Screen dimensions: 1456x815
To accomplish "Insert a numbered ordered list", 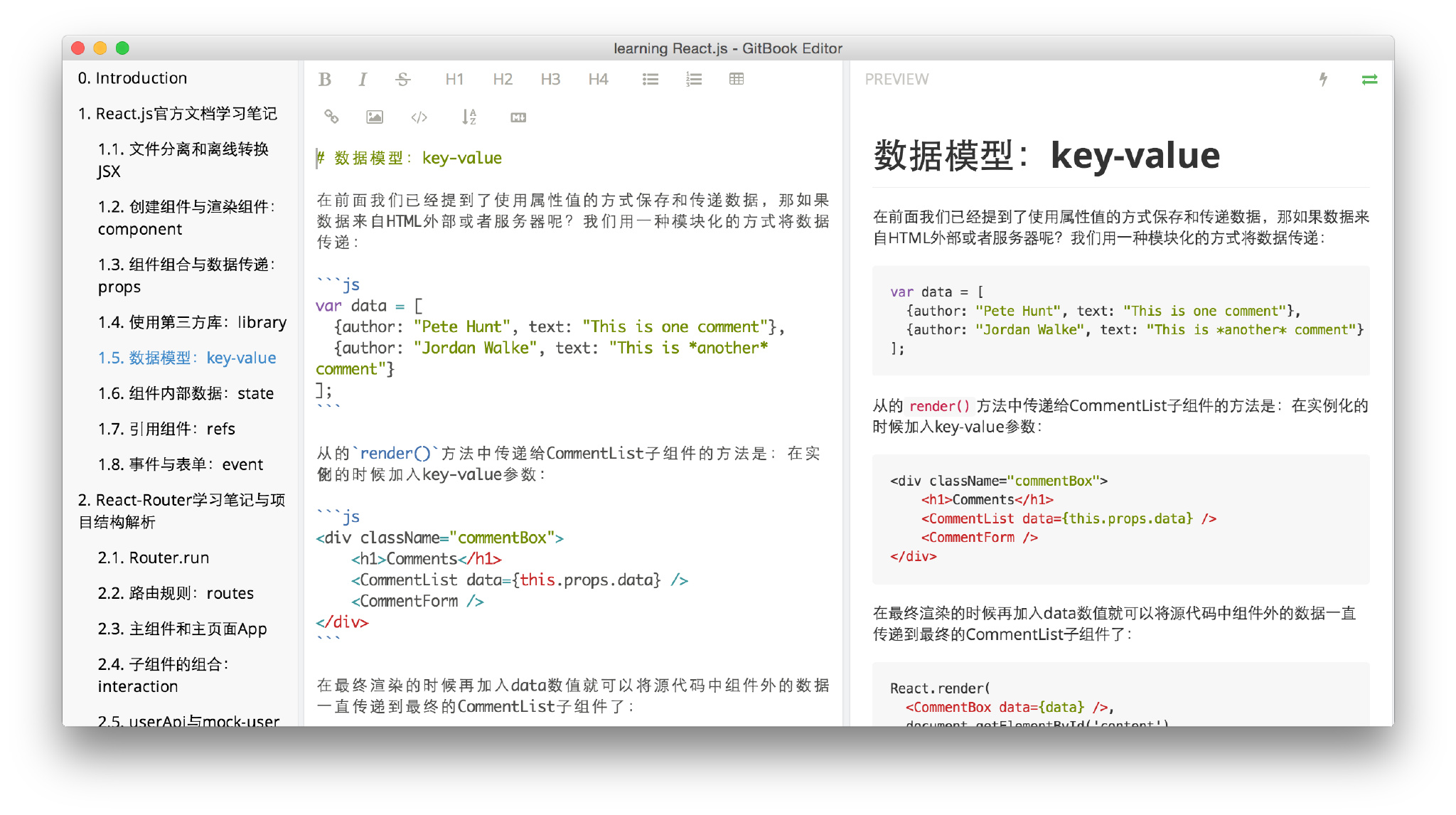I will (x=693, y=79).
